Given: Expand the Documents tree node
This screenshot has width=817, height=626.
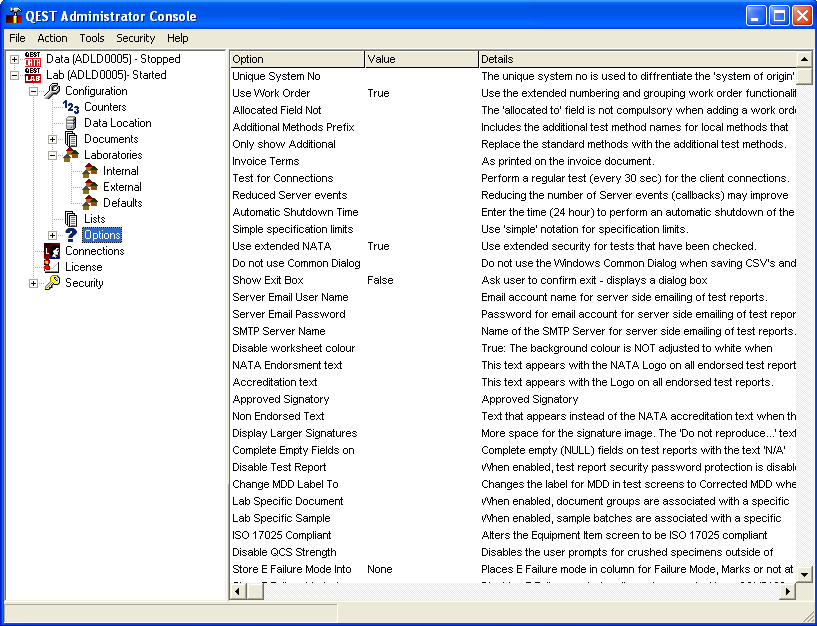Looking at the screenshot, I should [53, 139].
